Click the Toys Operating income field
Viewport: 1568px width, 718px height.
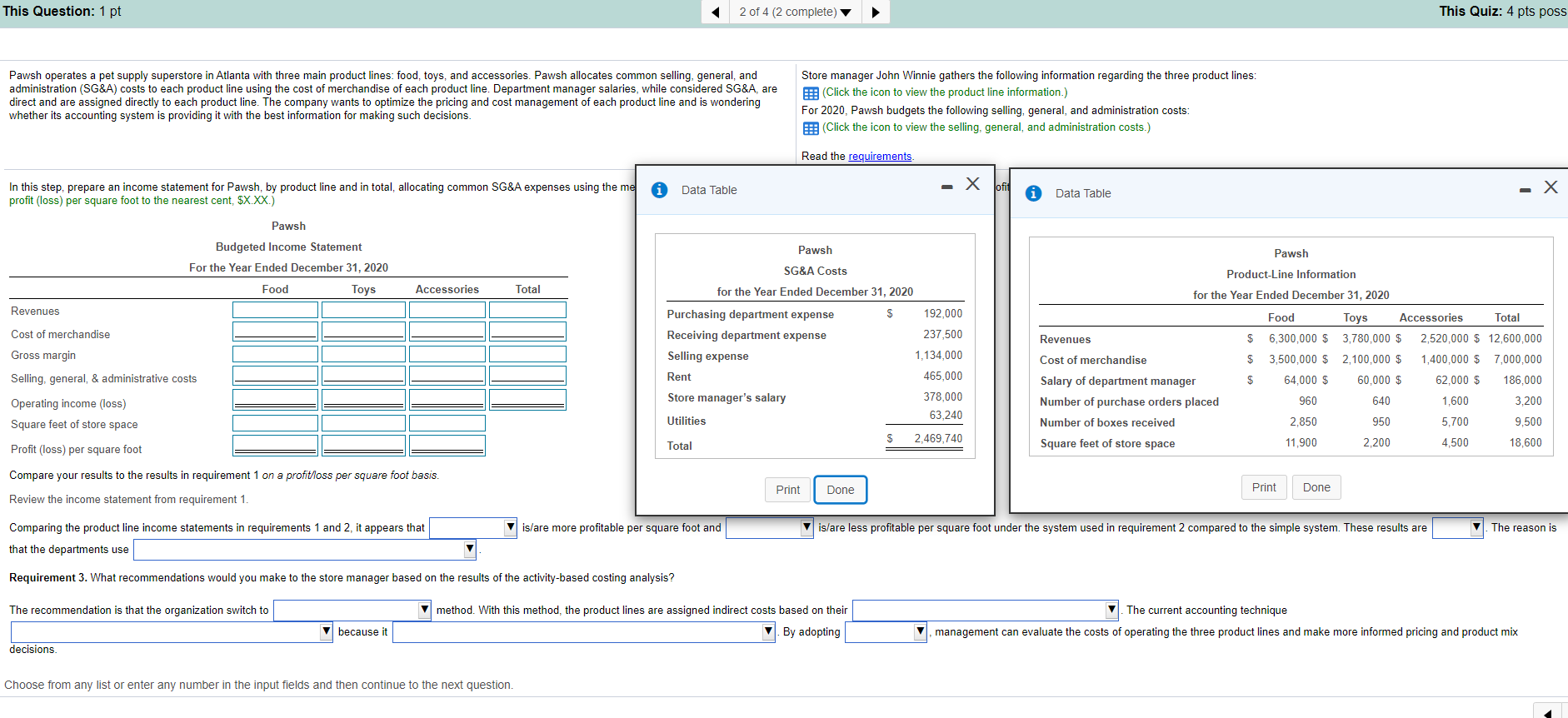click(363, 400)
